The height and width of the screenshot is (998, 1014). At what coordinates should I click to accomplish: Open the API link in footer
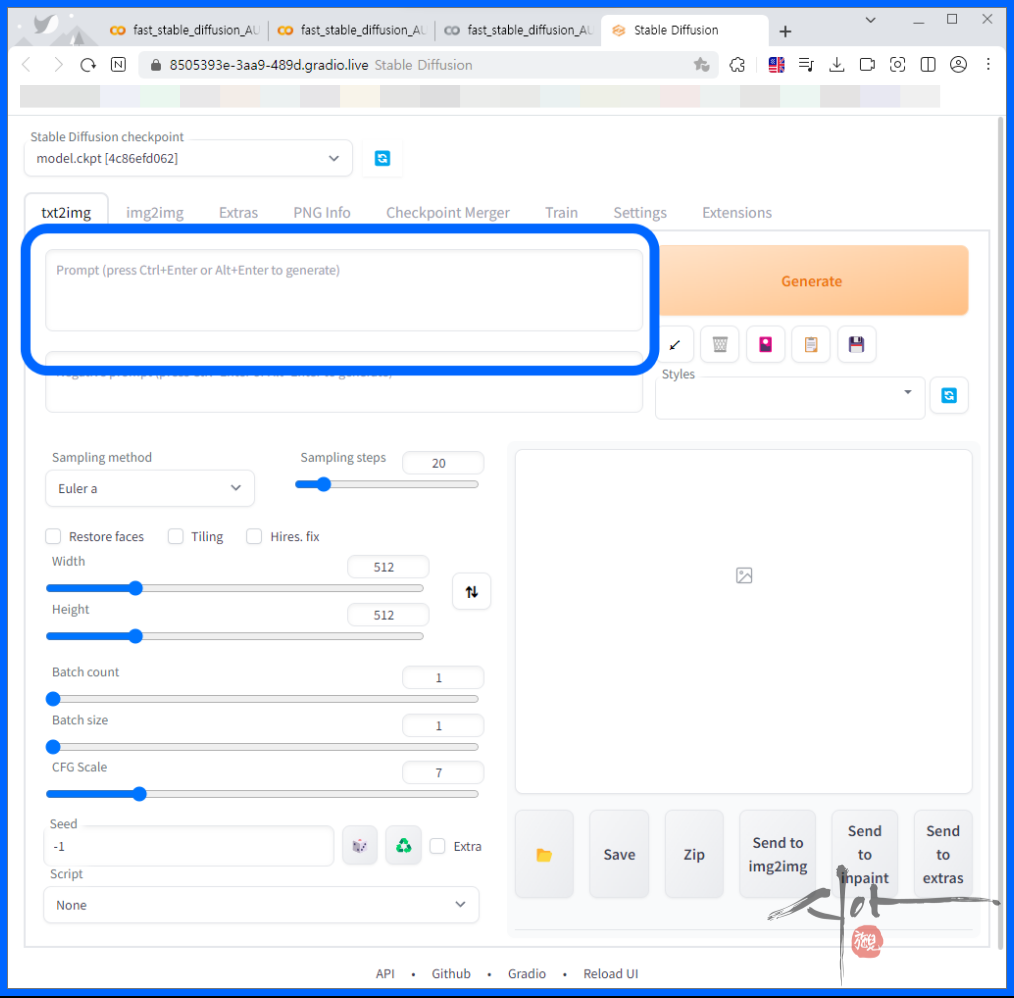[385, 974]
